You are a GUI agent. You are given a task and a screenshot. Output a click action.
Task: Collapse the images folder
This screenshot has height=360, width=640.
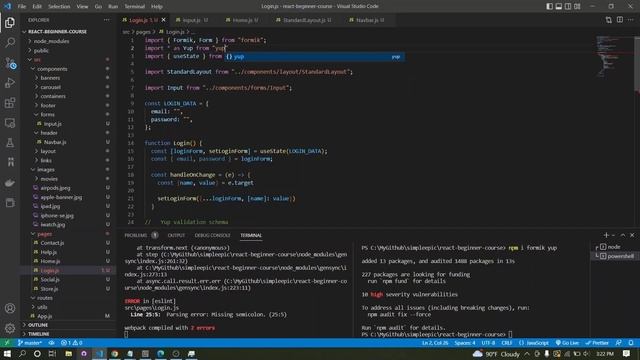(x=46, y=170)
